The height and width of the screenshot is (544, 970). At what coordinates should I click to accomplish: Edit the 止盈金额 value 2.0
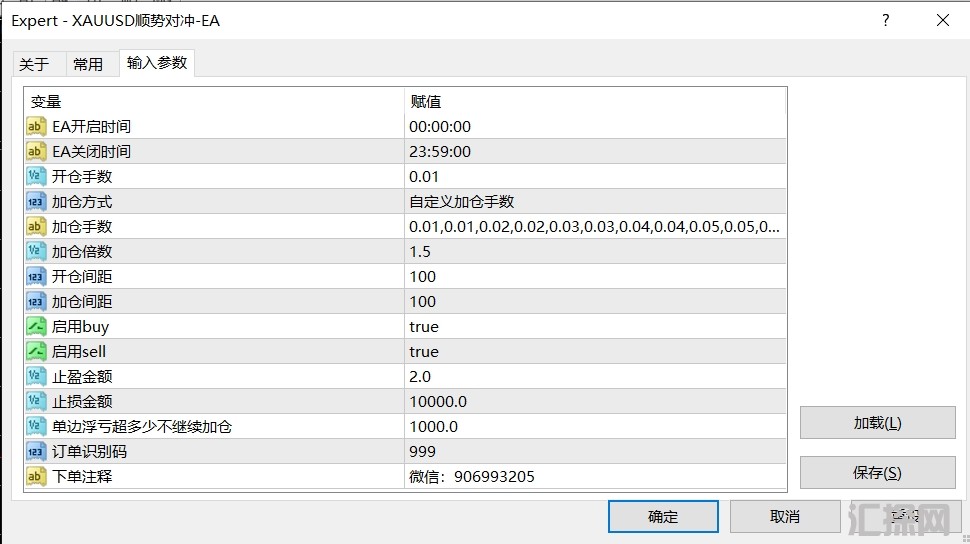click(594, 377)
